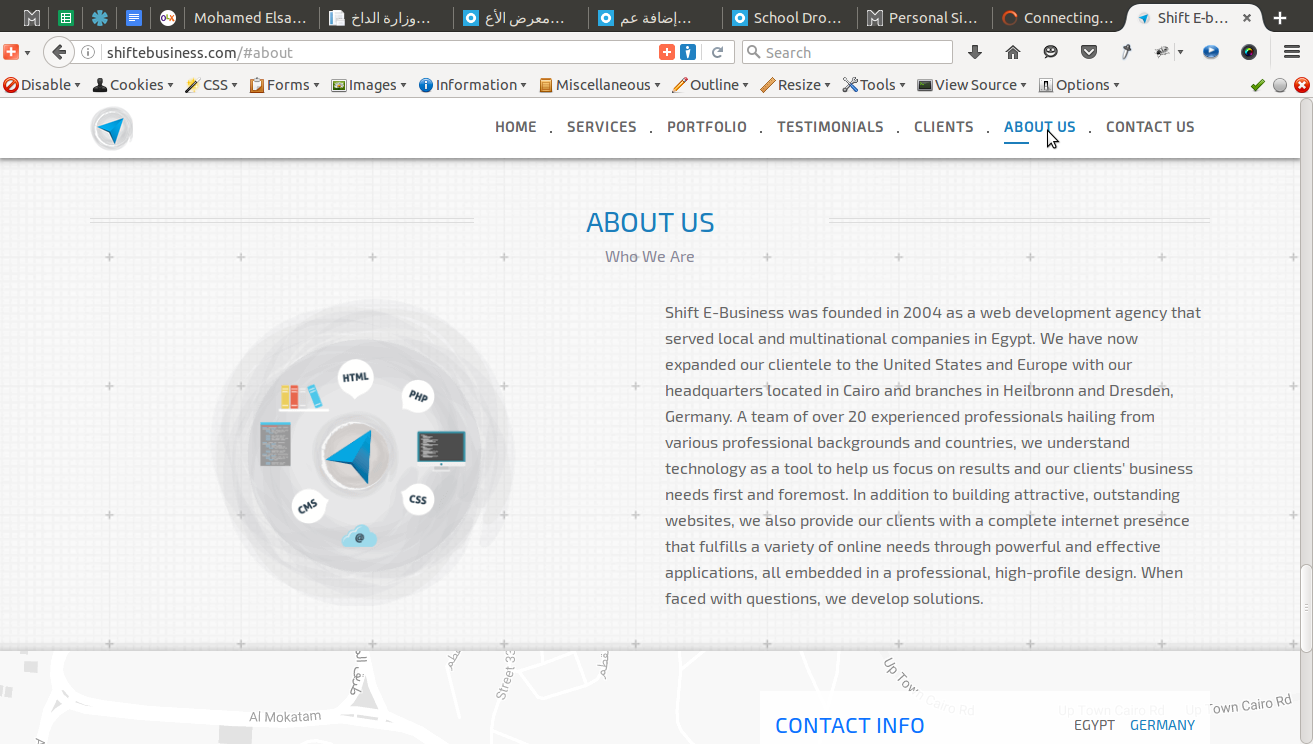Image resolution: width=1313 pixels, height=744 pixels.
Task: Open the Resize developer menu
Action: click(x=796, y=85)
